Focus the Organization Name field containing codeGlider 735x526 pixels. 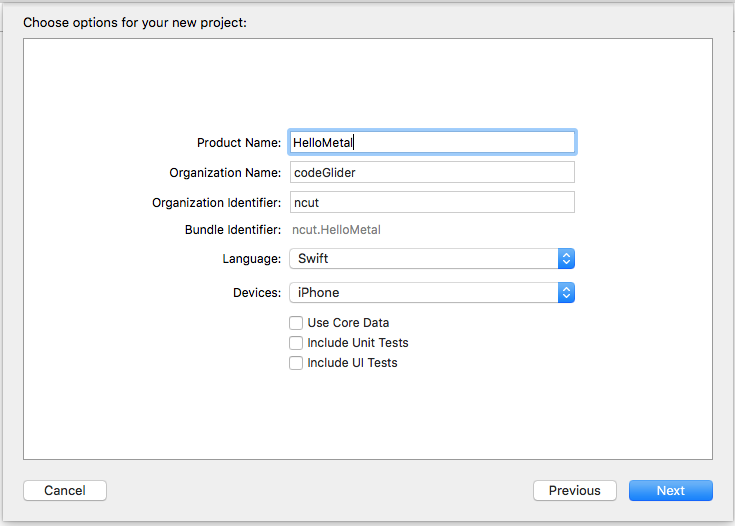432,172
